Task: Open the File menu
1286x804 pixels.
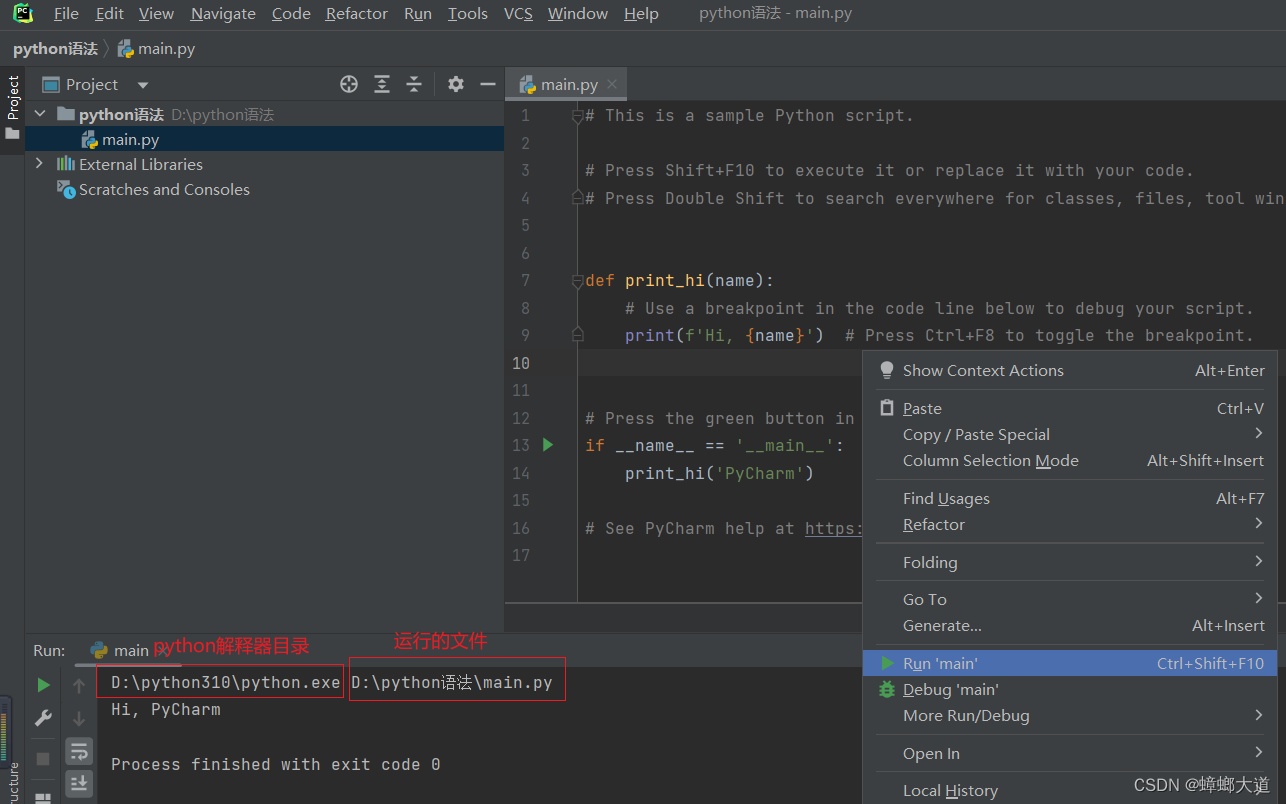Action: 66,14
